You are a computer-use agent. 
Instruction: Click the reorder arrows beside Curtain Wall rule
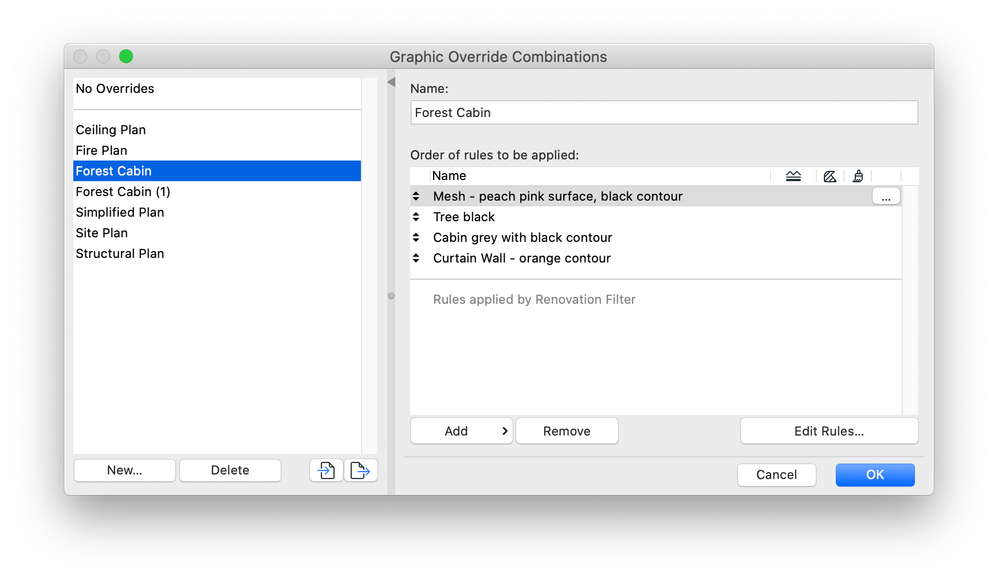(416, 258)
